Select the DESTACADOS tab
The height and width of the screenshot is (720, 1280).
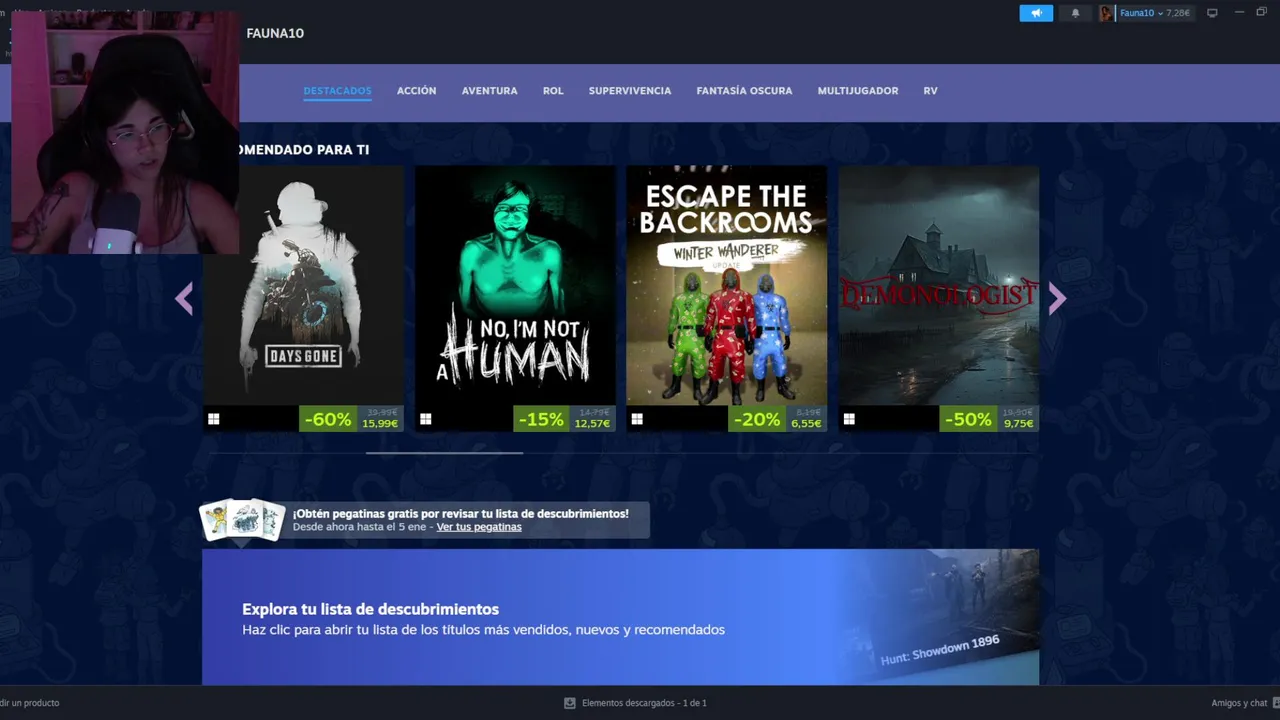(x=337, y=91)
